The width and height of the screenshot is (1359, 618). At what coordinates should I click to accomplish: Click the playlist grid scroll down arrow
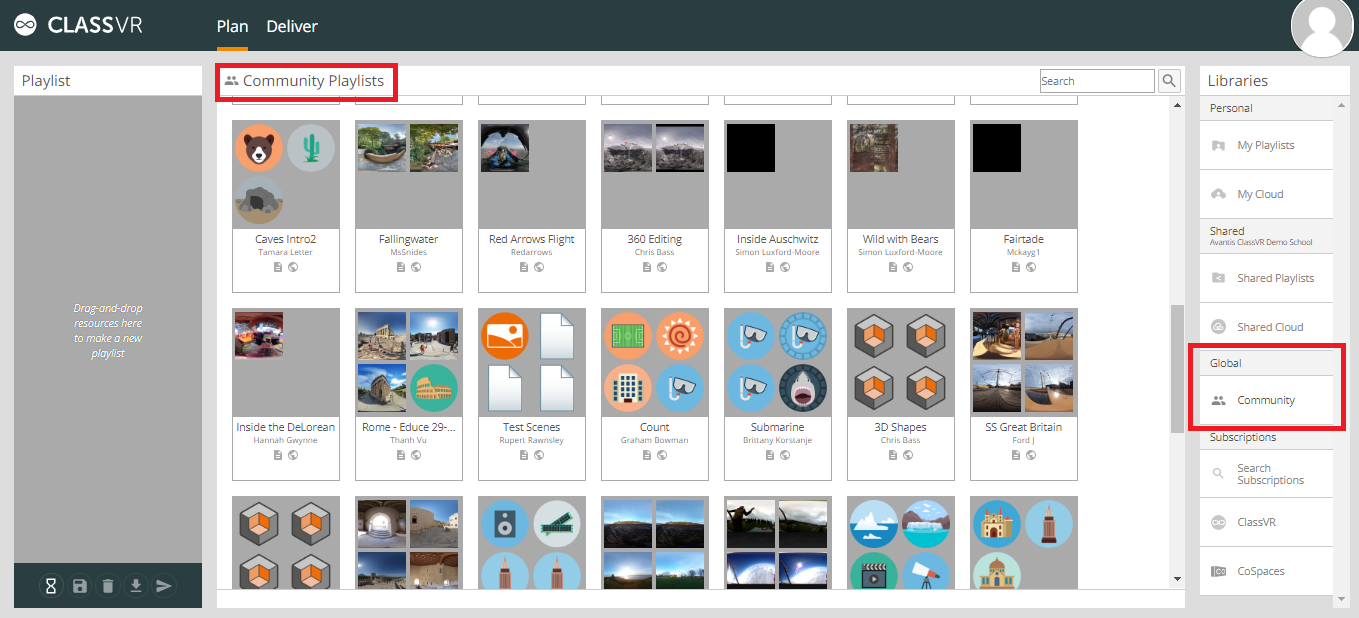[1177, 579]
